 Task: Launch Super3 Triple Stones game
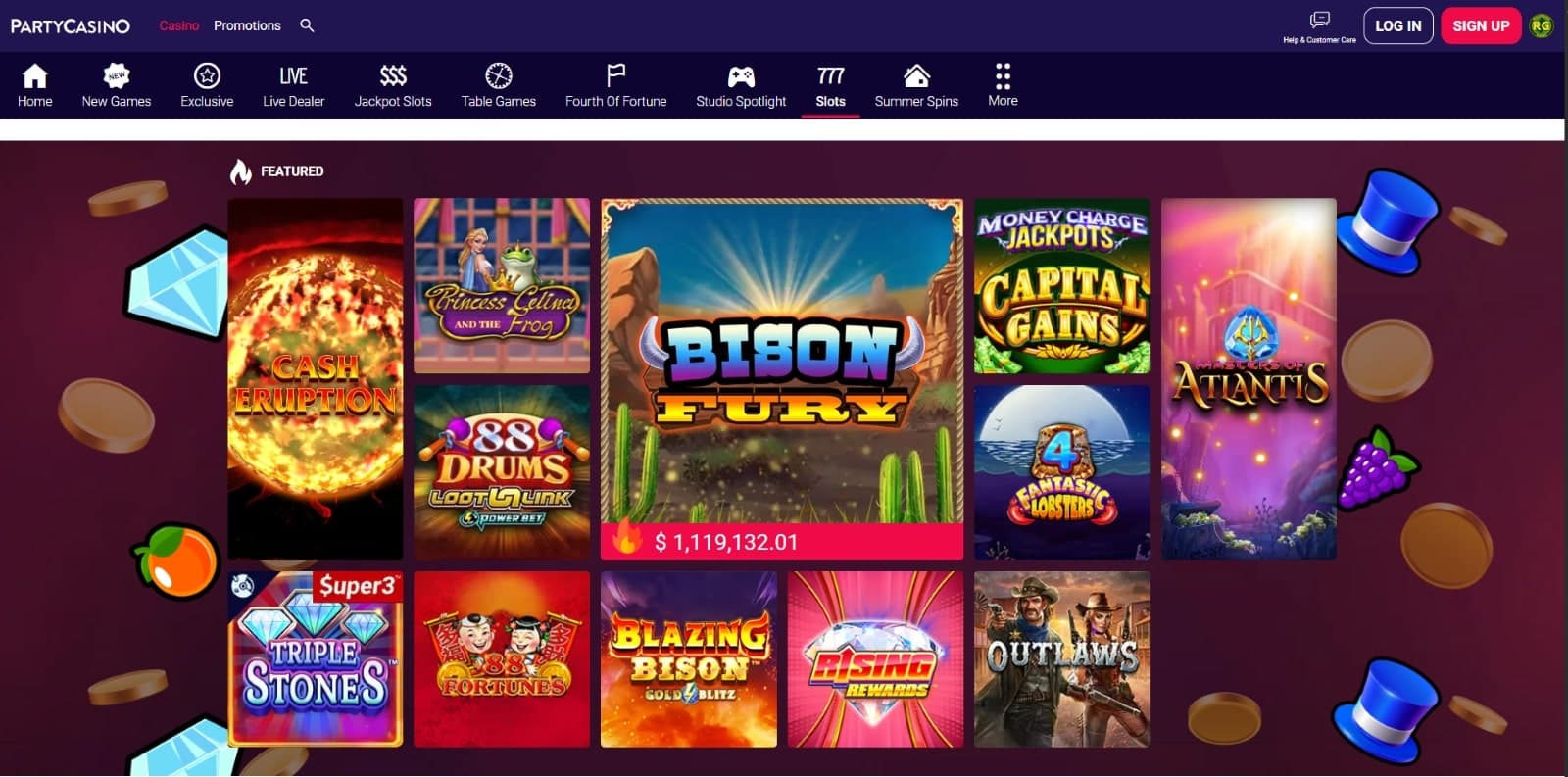(x=316, y=659)
